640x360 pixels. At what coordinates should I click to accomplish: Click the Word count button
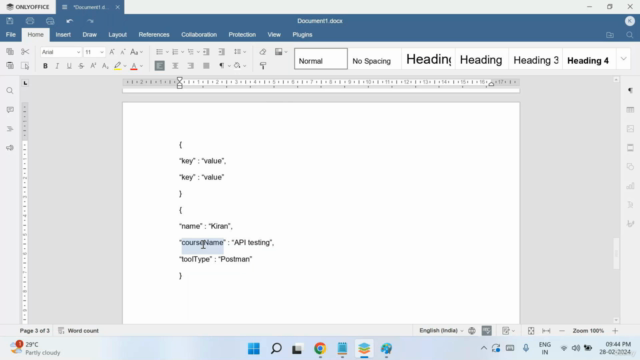click(78, 331)
